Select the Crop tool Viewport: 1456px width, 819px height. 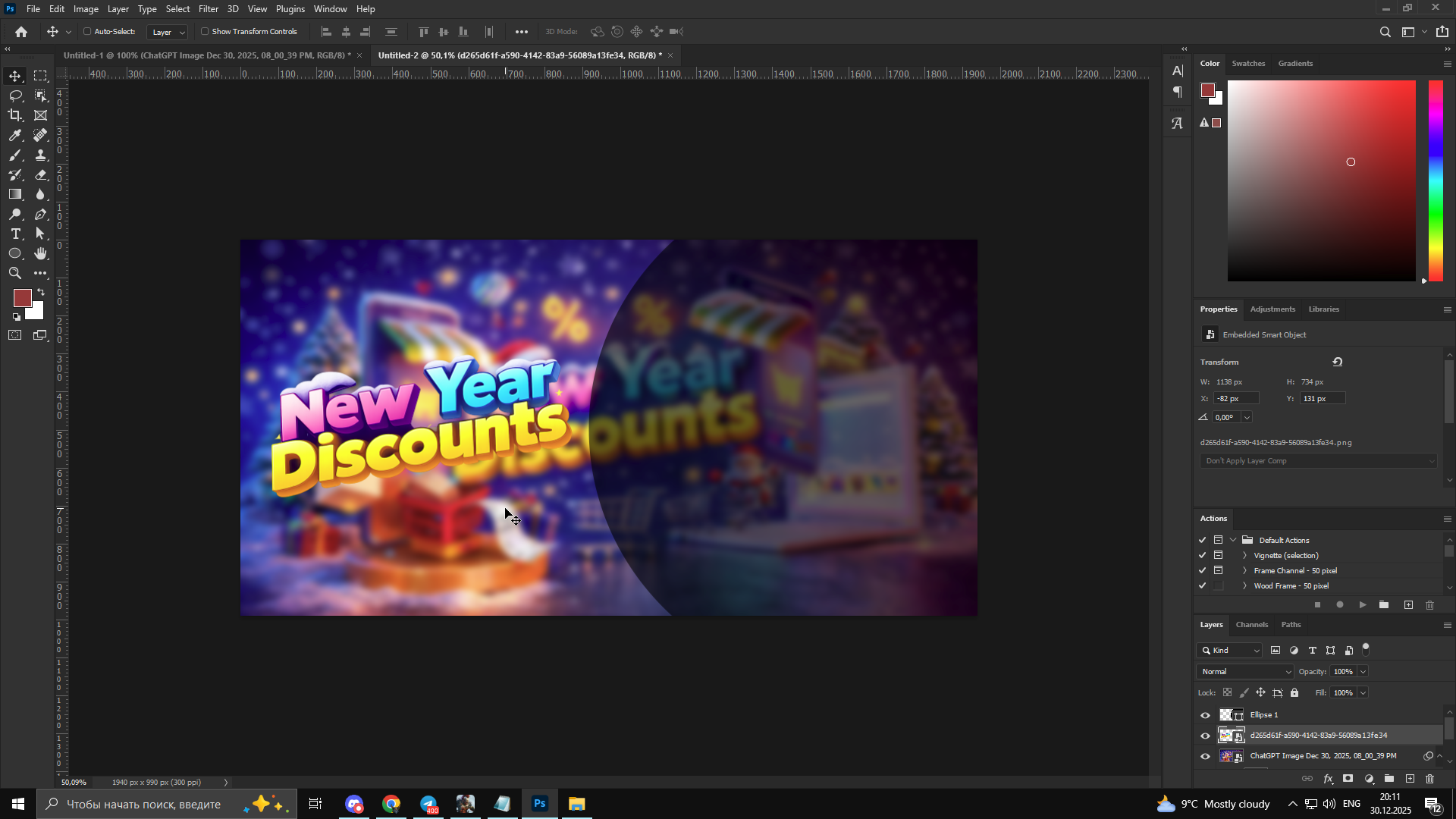15,115
